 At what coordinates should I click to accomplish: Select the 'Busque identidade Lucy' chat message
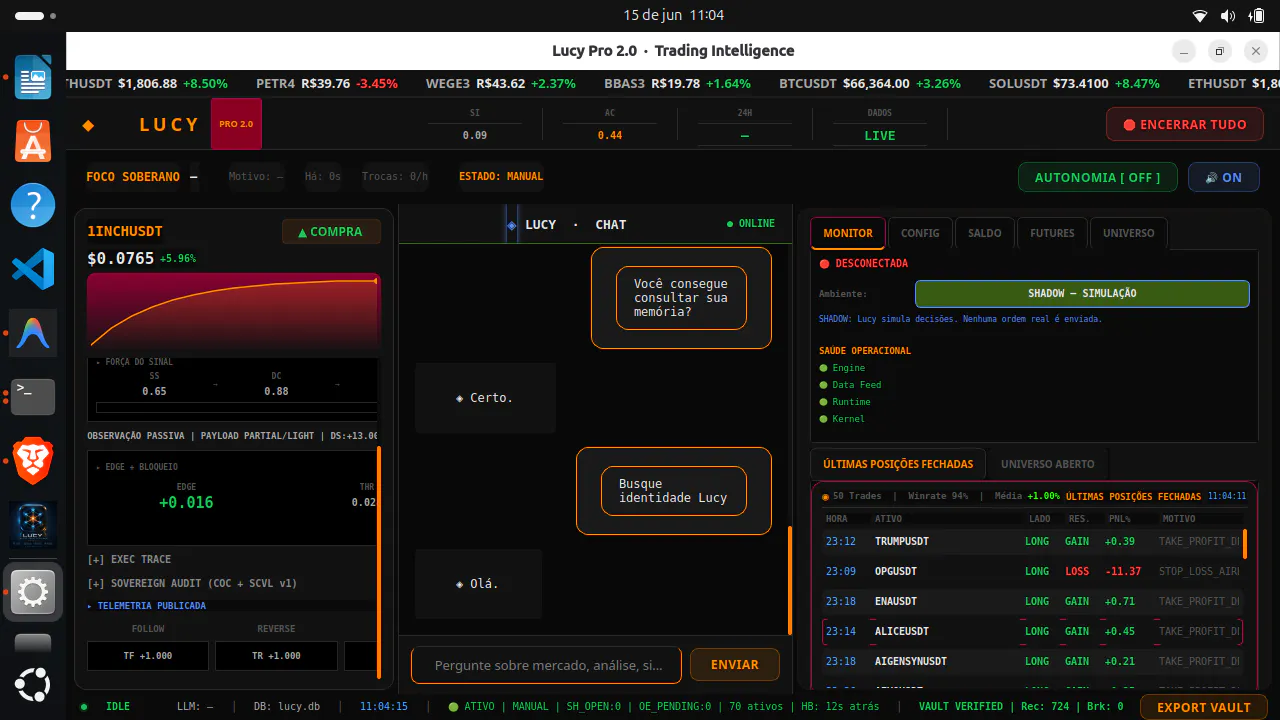[x=673, y=491]
